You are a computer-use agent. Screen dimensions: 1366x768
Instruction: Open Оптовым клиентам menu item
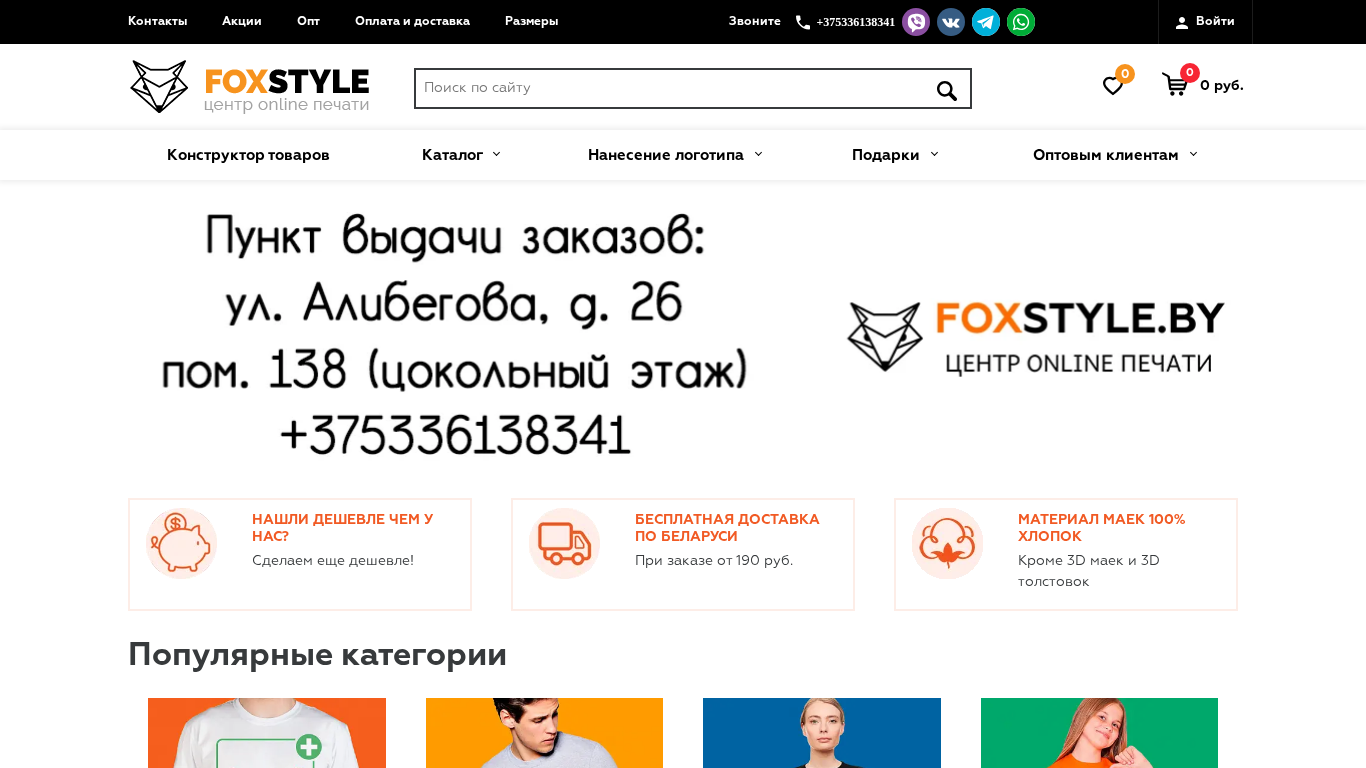(x=1105, y=155)
